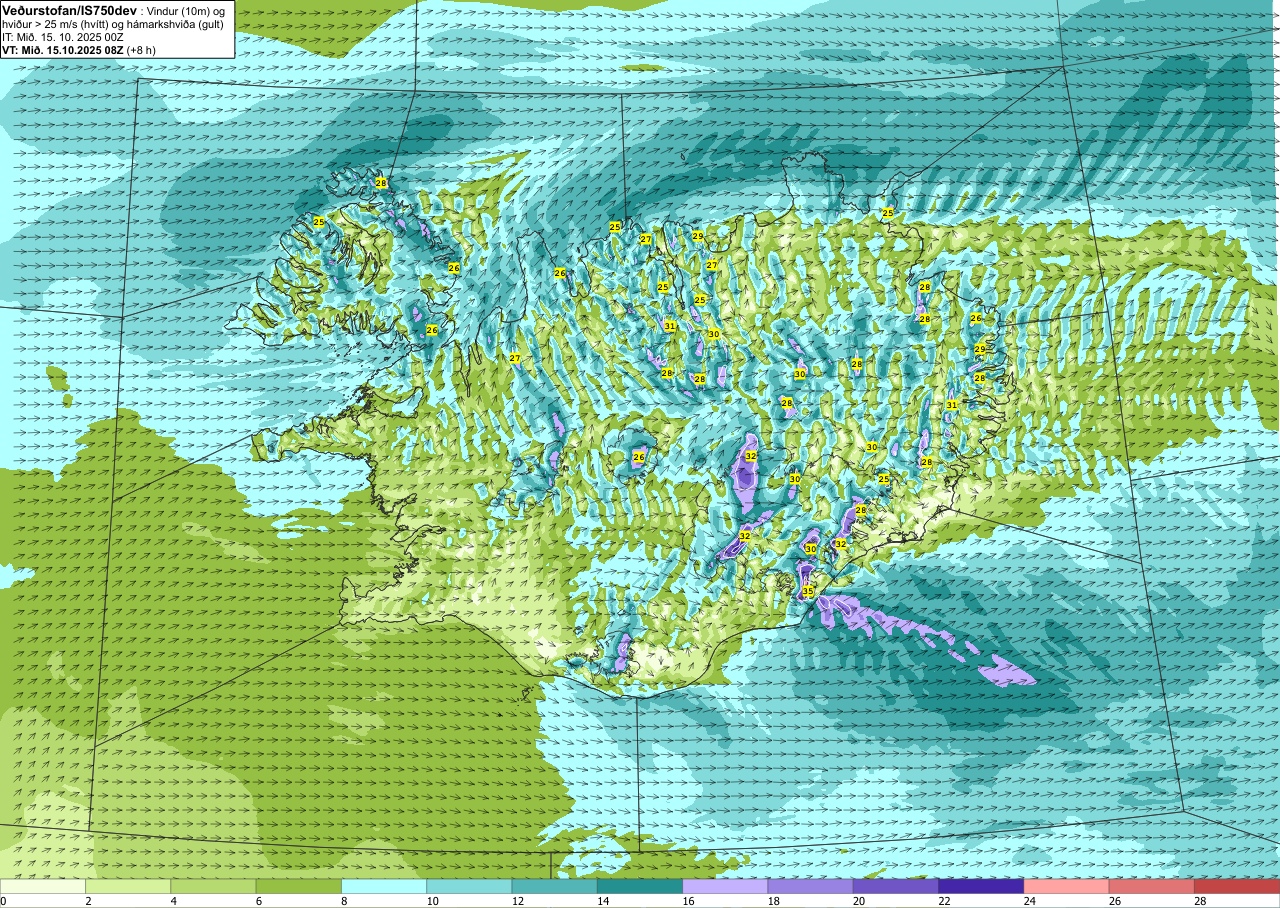Viewport: 1280px width, 908px height.
Task: Pick the 10–12 m/s cyan legend swatch
Action: pyautogui.click(x=469, y=886)
